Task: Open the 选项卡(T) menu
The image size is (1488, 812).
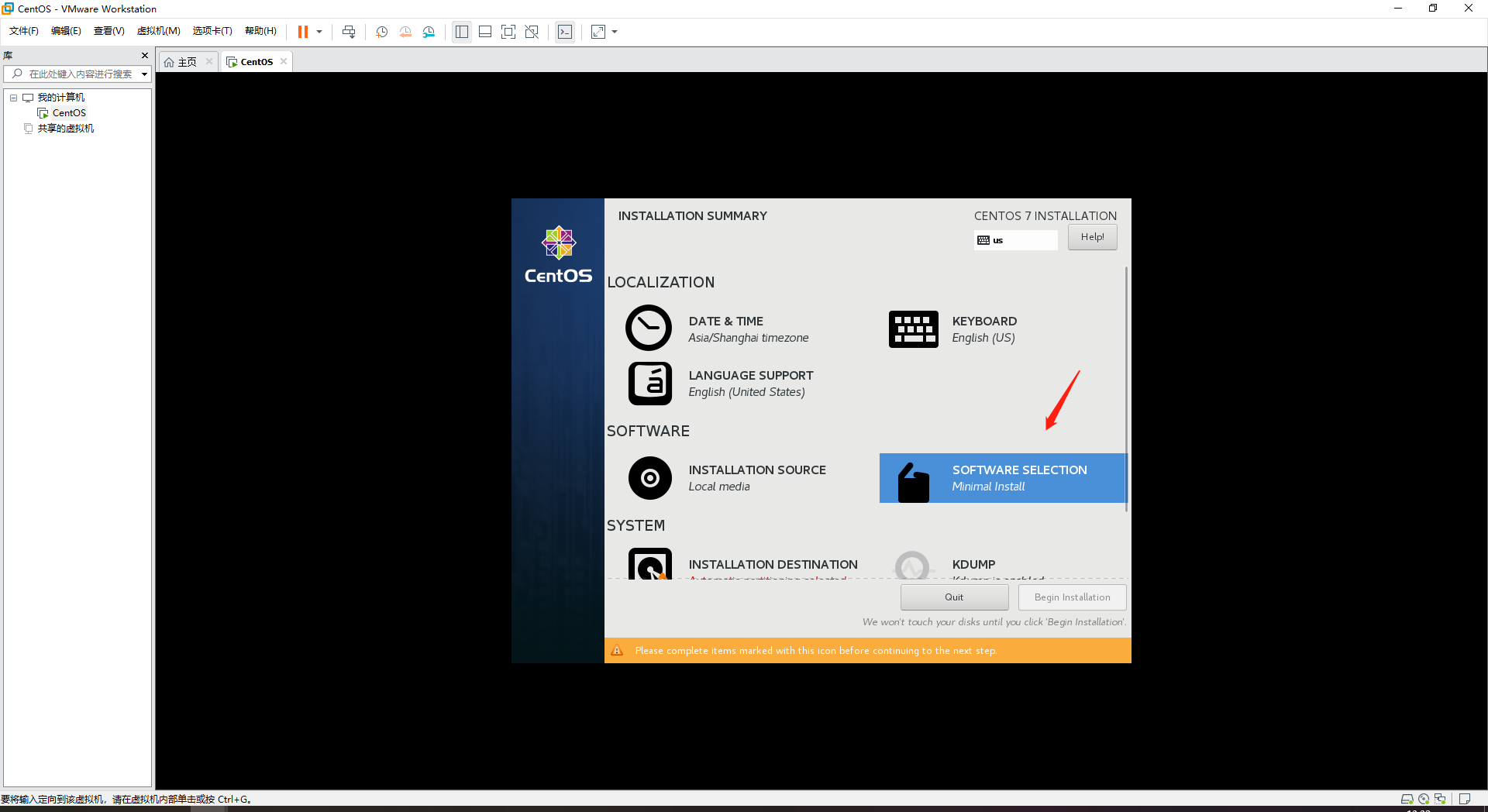Action: 212,31
